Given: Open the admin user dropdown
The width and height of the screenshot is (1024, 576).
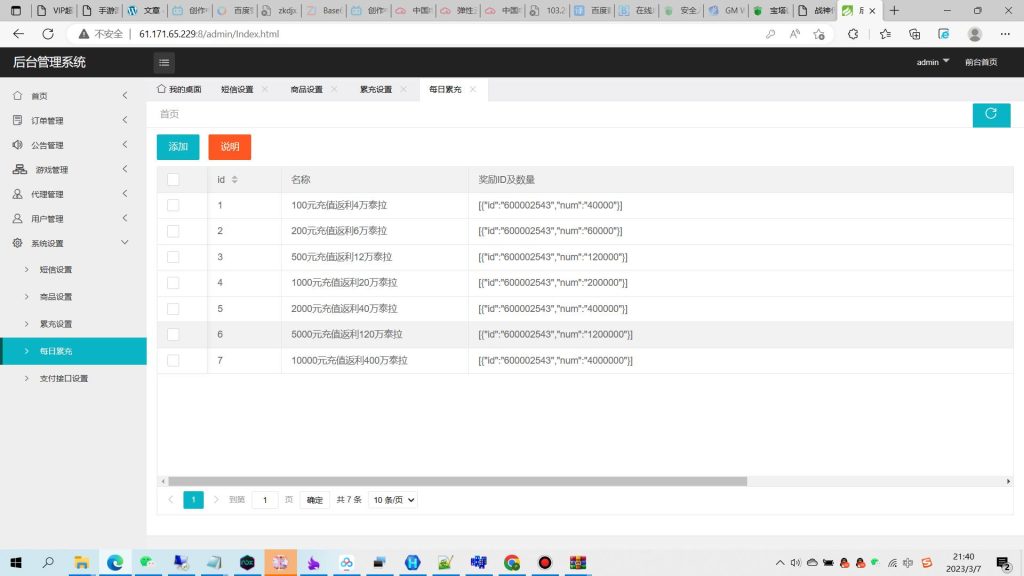Looking at the screenshot, I should pyautogui.click(x=933, y=62).
